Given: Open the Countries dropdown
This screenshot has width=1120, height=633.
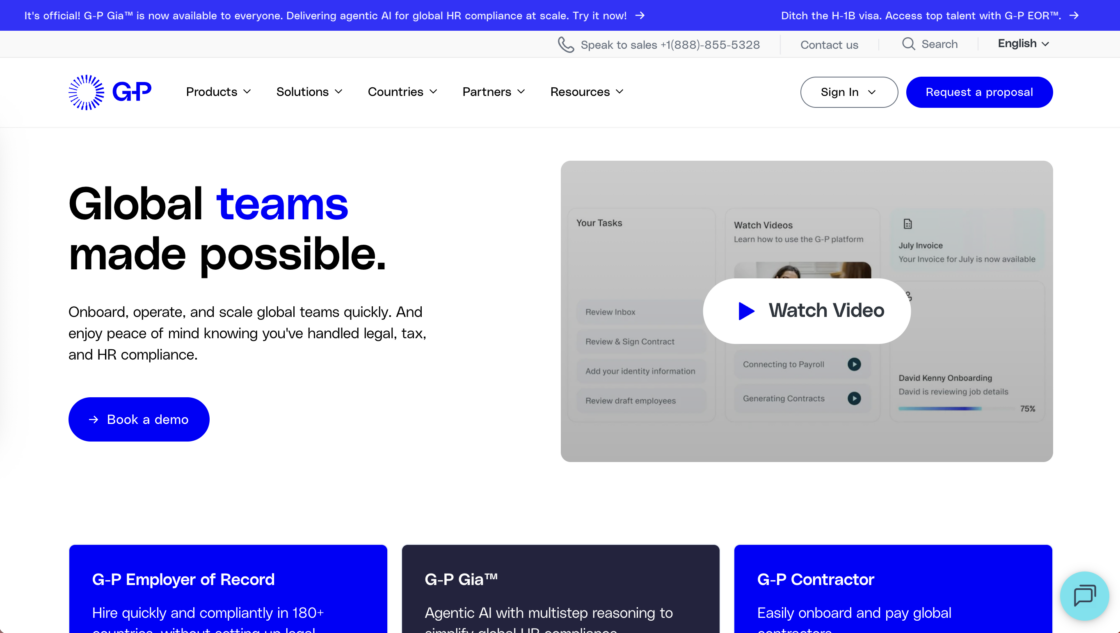Looking at the screenshot, I should click(x=402, y=92).
